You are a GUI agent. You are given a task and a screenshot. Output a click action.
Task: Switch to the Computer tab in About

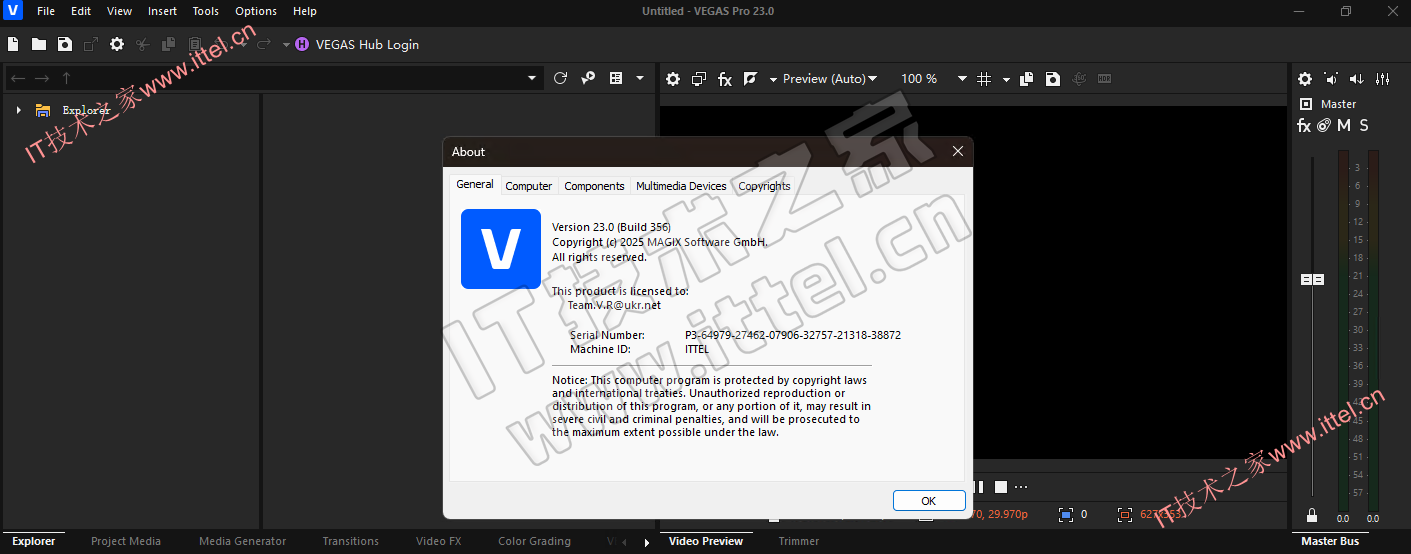point(528,186)
